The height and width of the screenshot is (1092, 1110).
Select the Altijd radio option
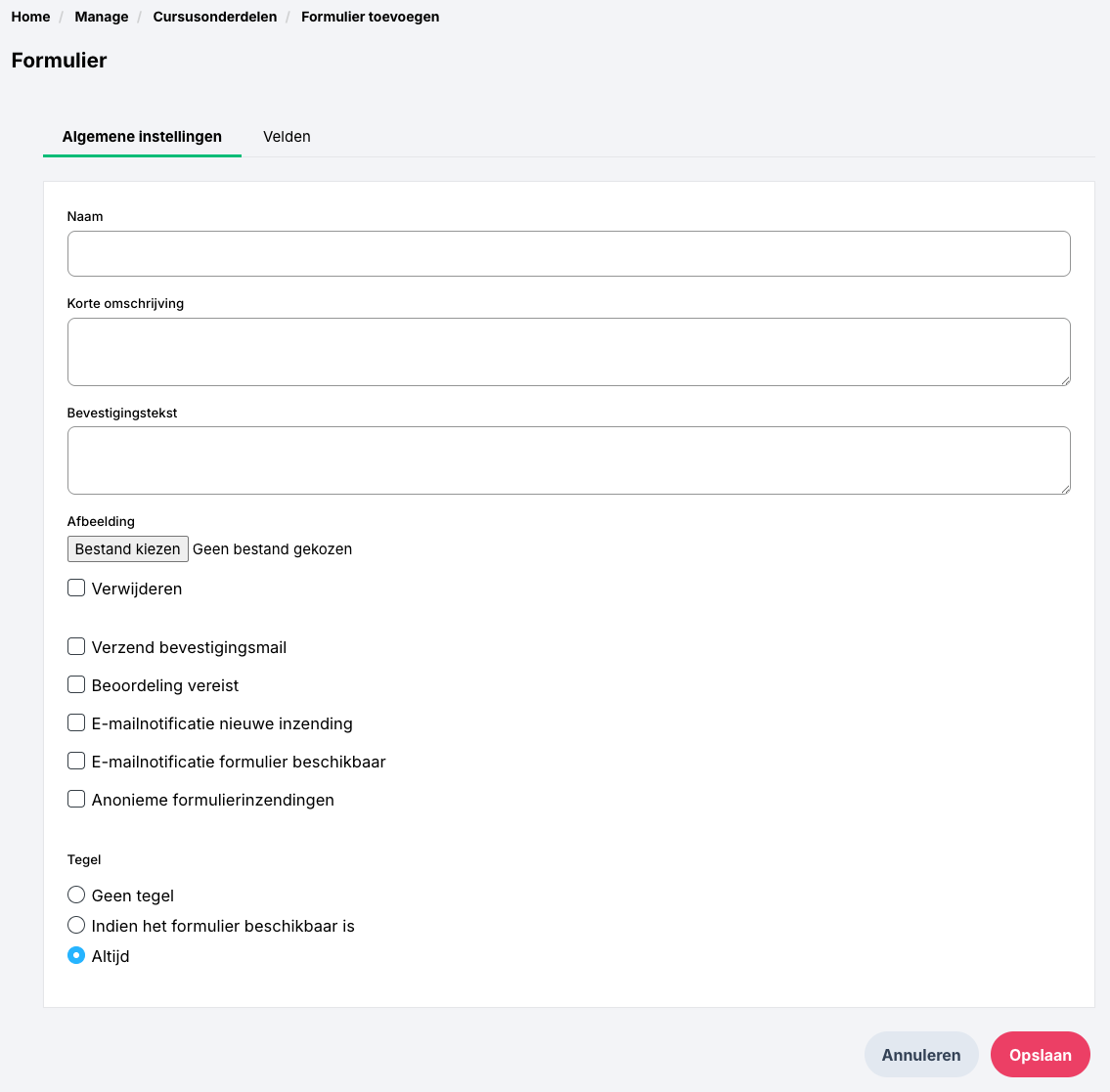click(x=76, y=956)
